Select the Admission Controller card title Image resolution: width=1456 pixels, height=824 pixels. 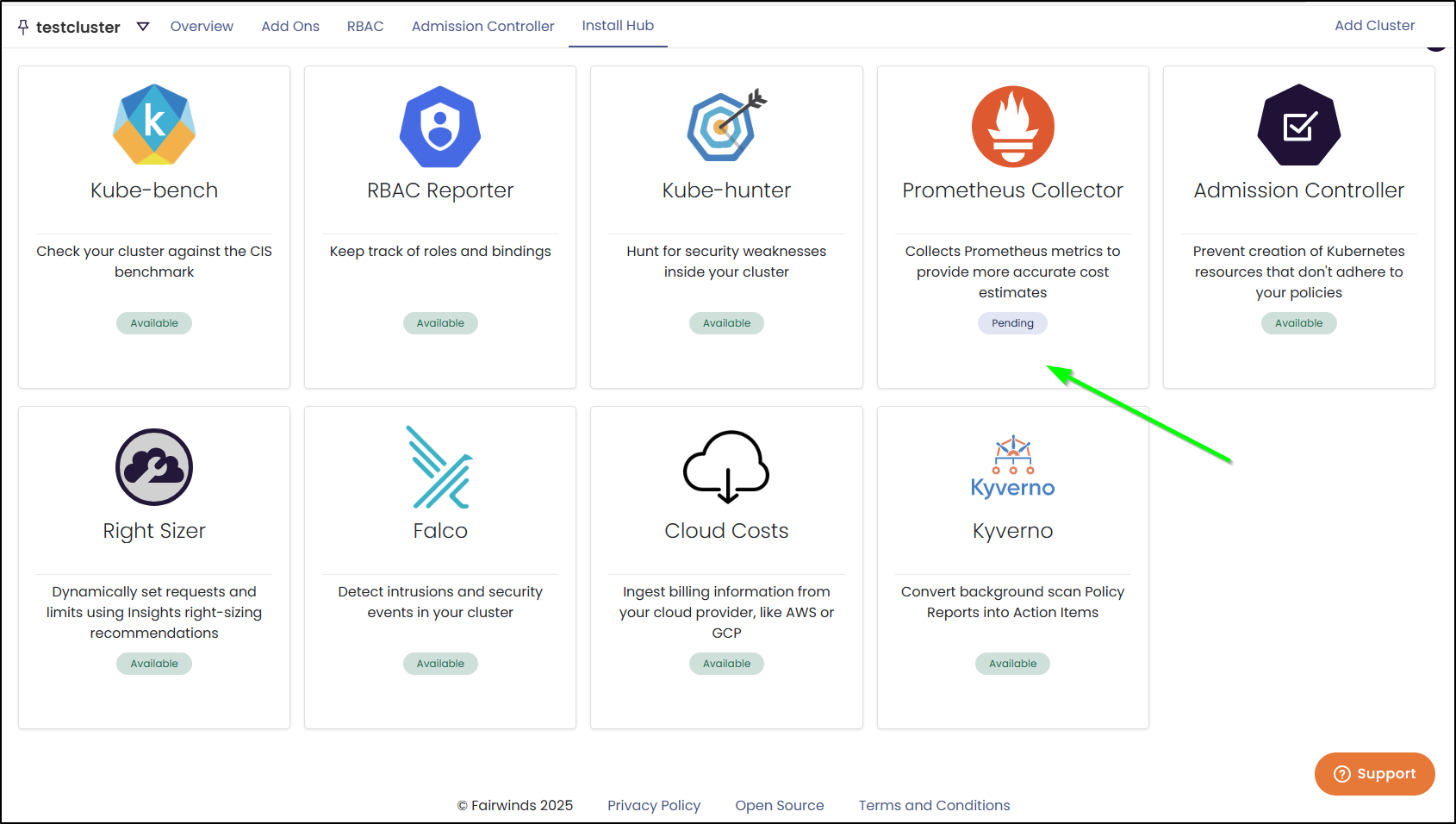1298,190
